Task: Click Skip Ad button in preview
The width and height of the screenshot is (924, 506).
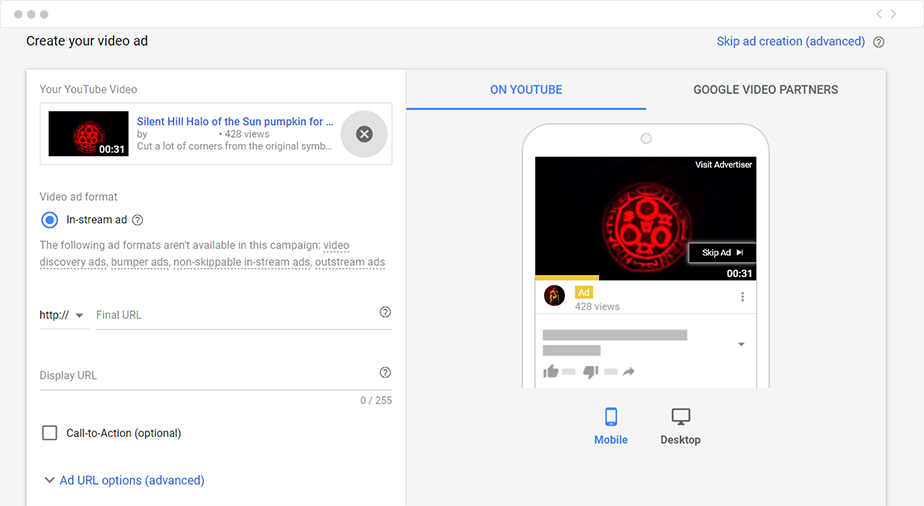Action: click(x=722, y=253)
